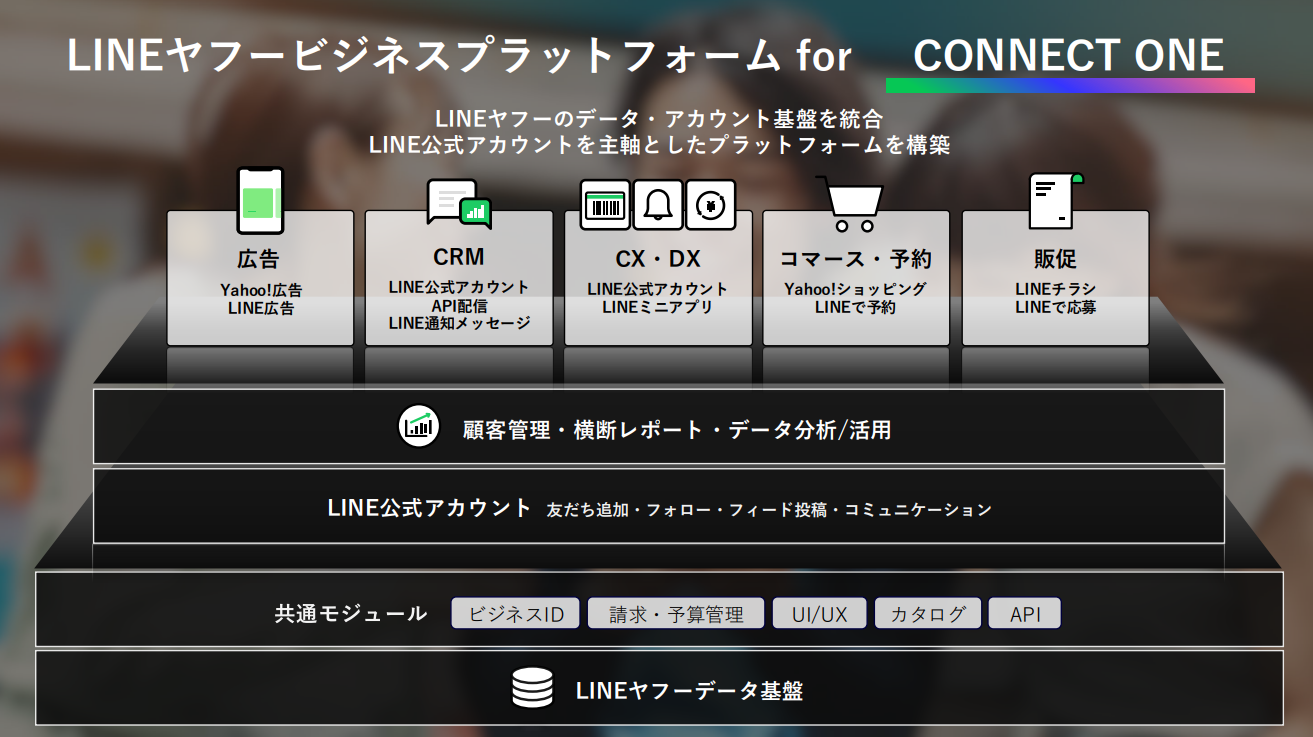The height and width of the screenshot is (737, 1313).
Task: Select the API配信 text
Action: (x=459, y=305)
